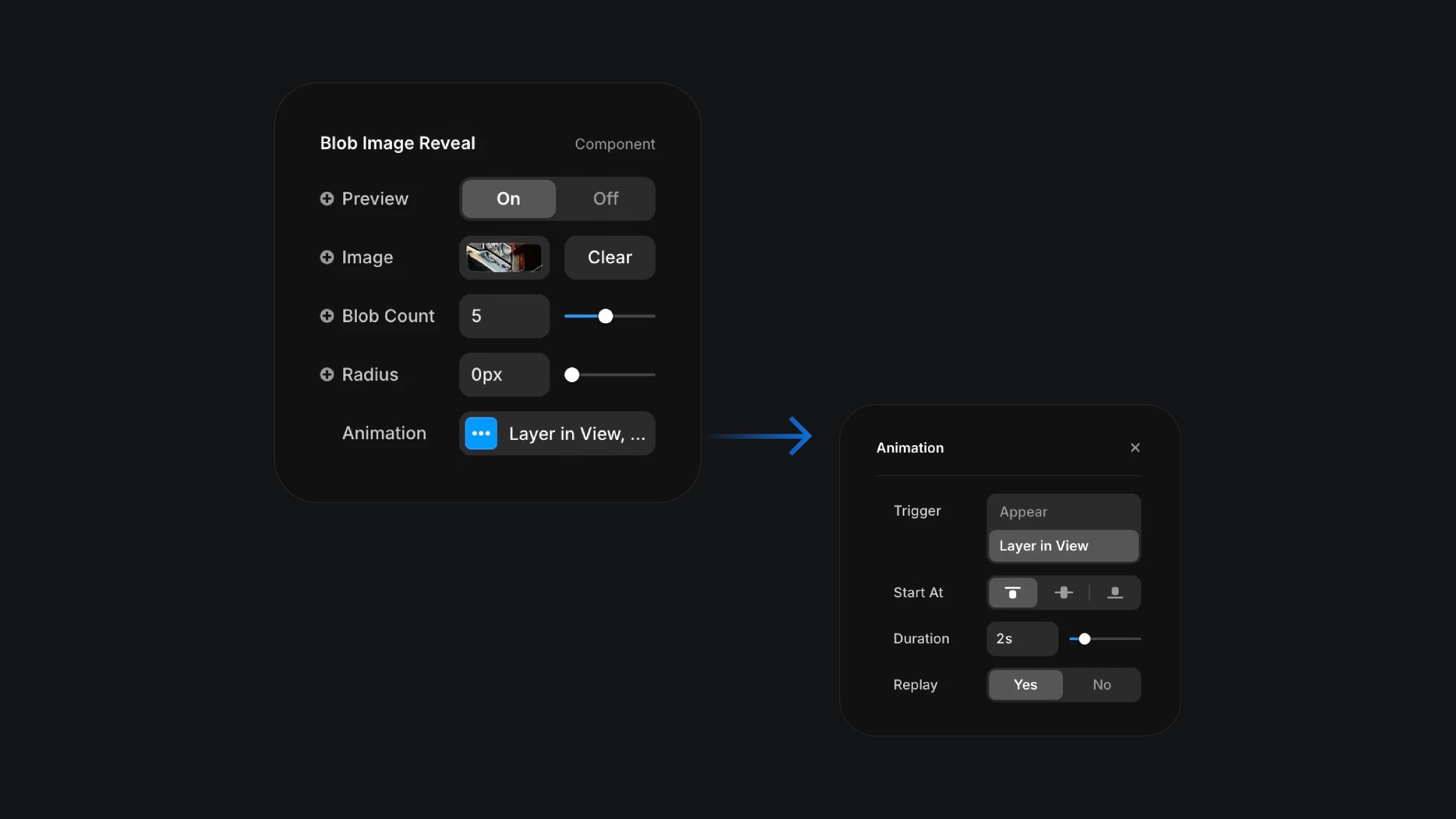Click the plus icon next to Blob Count
The width and height of the screenshot is (1456, 819).
coord(326,316)
